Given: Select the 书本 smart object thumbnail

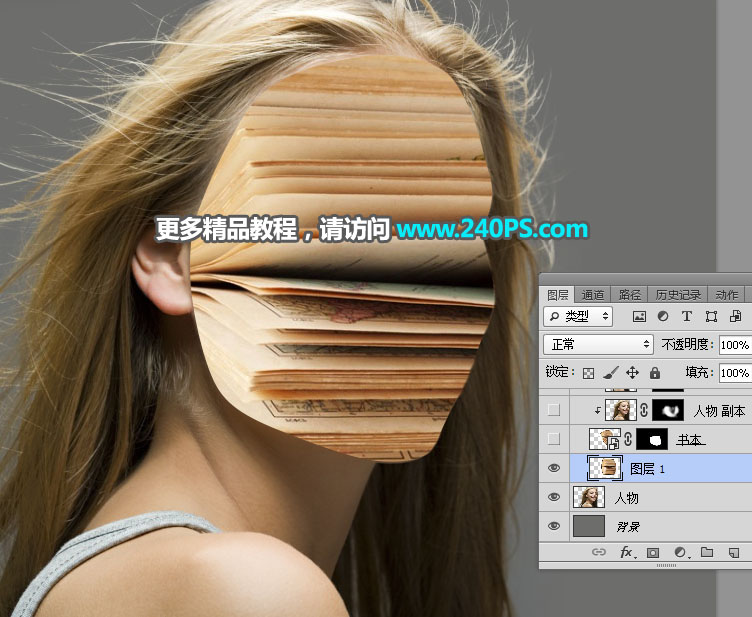Looking at the screenshot, I should (605, 439).
